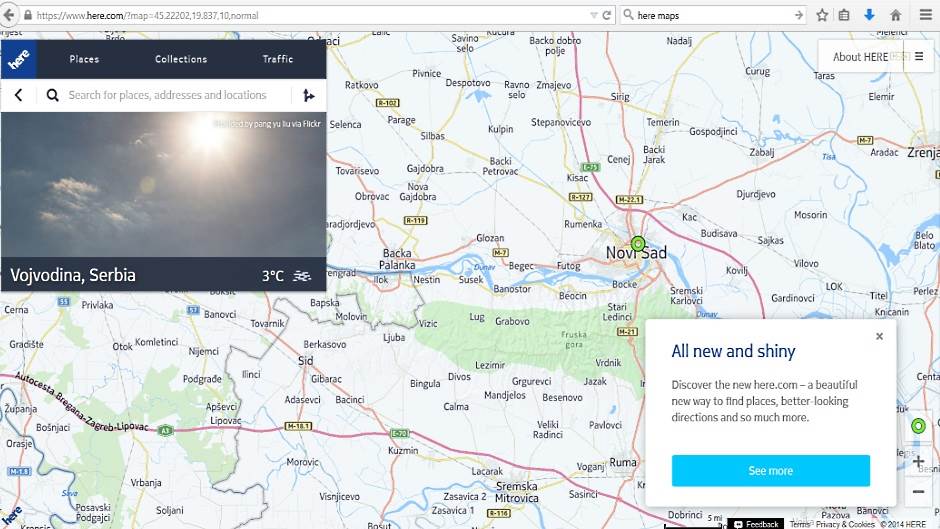
Task: Open directions using the route icon
Action: pos(308,95)
